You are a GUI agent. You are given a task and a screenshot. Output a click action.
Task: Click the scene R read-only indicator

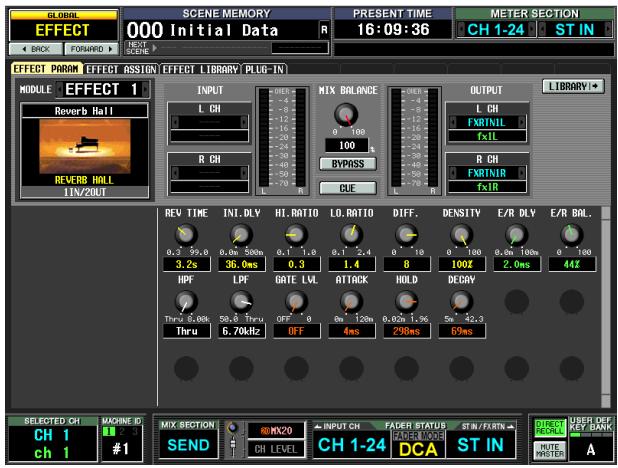324,30
